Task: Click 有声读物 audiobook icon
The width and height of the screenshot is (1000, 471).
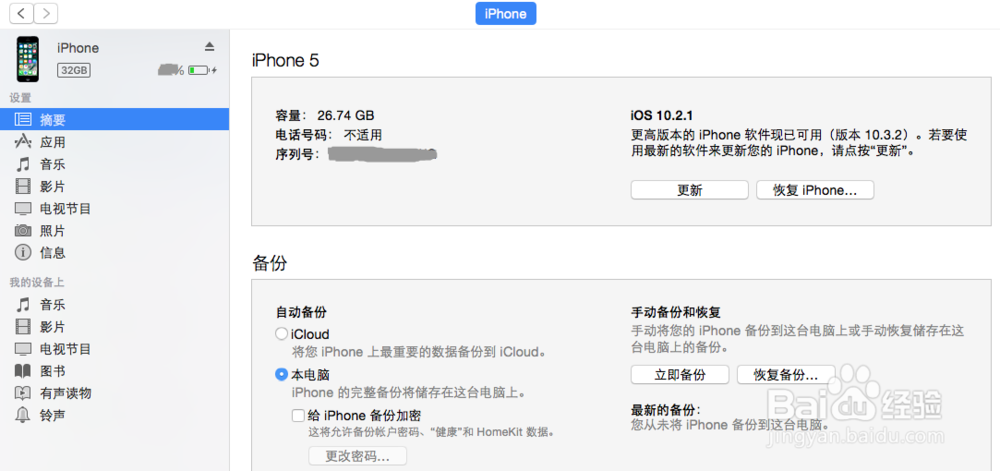Action: [x=23, y=393]
